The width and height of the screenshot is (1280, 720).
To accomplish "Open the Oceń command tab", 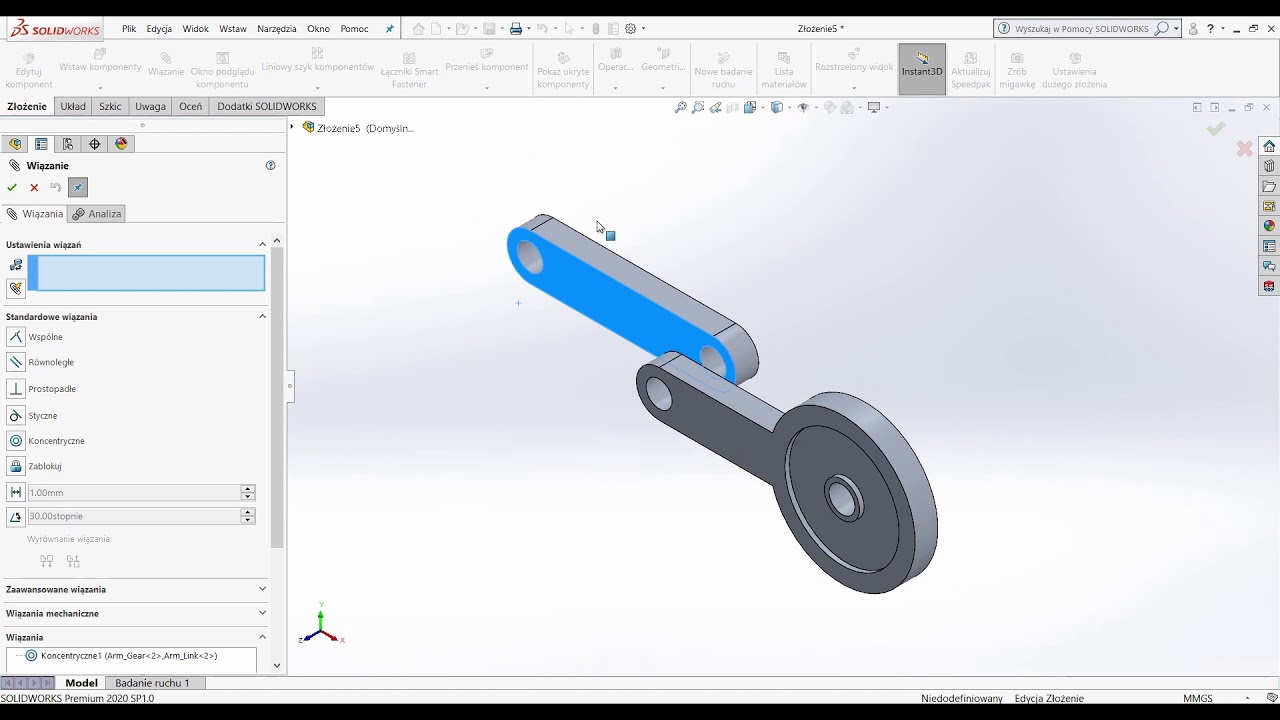I will coord(190,106).
